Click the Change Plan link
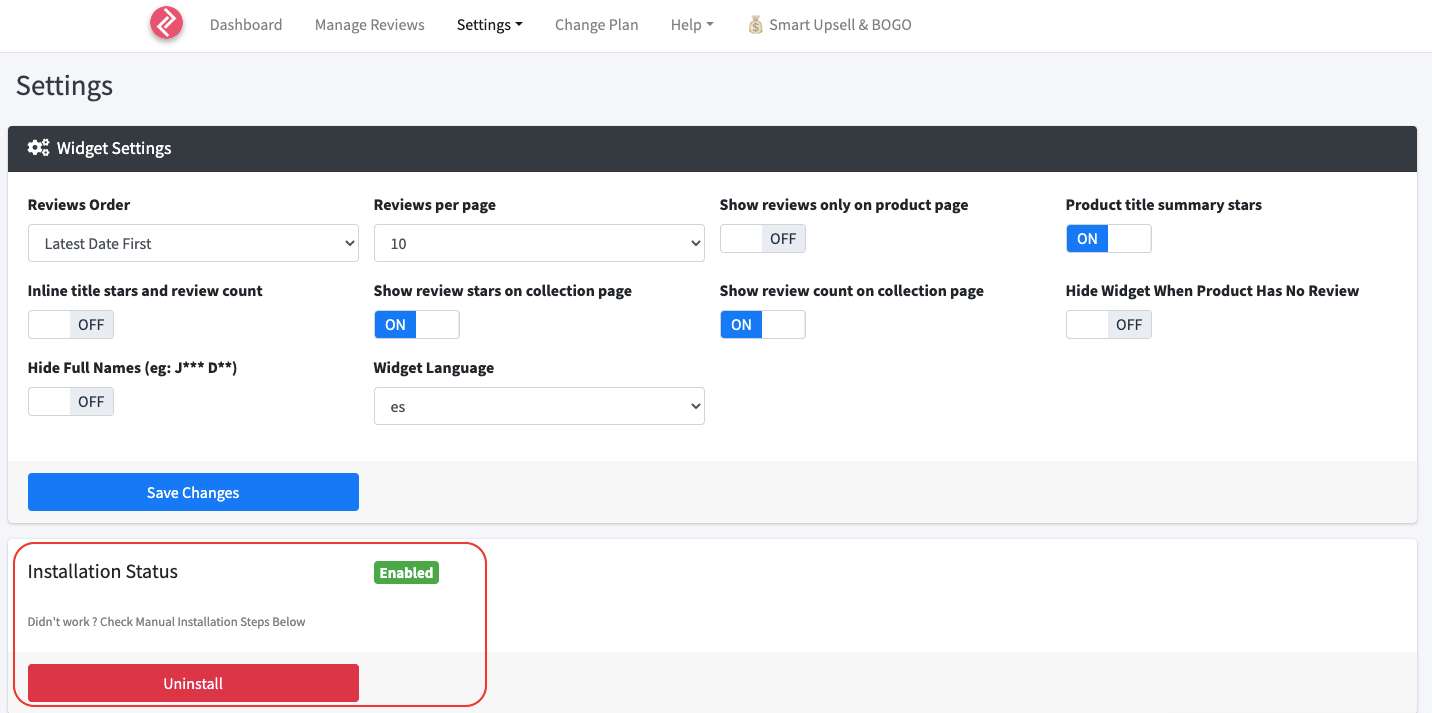The image size is (1432, 713). point(596,25)
